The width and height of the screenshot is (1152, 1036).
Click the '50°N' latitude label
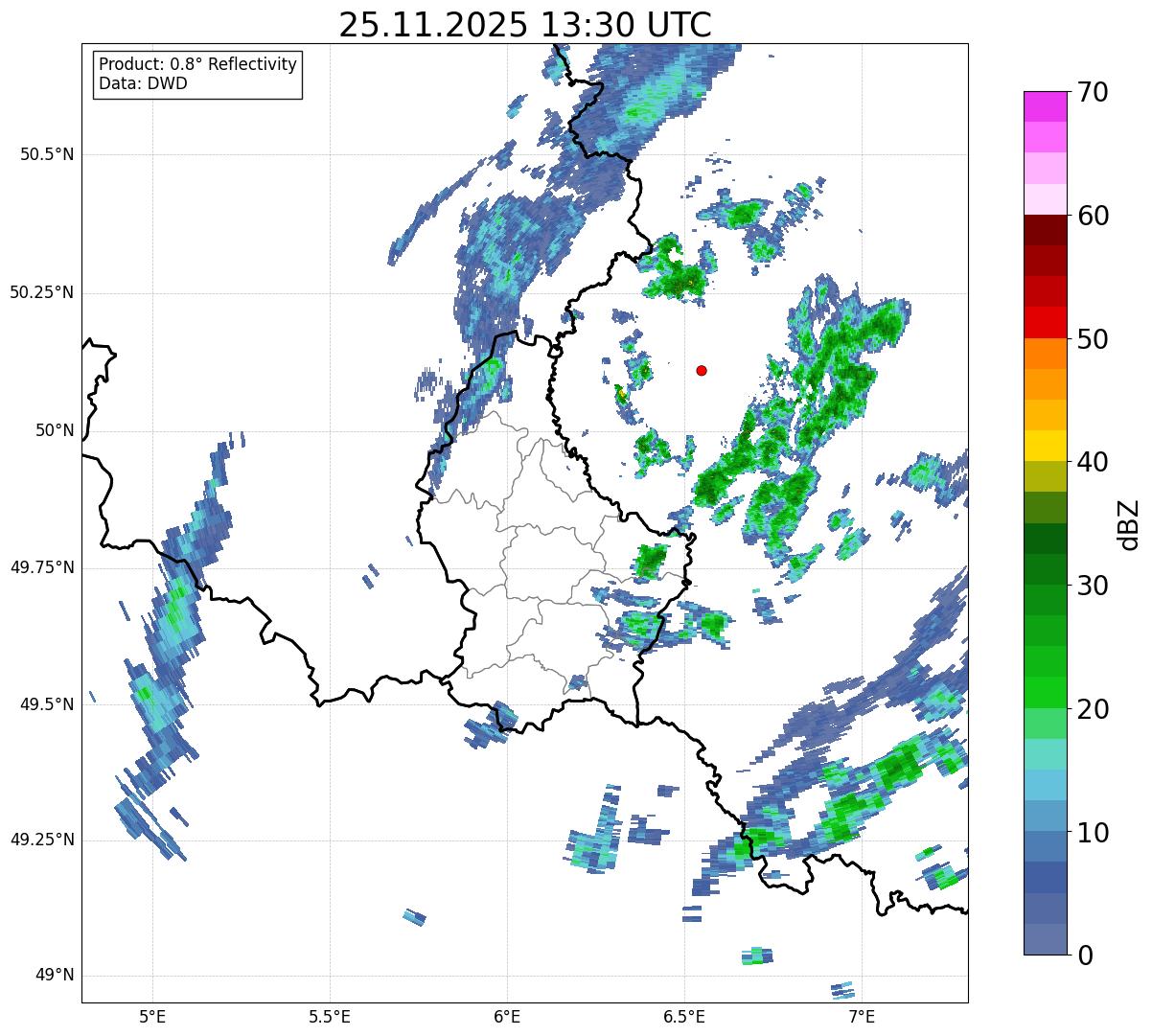click(x=55, y=430)
